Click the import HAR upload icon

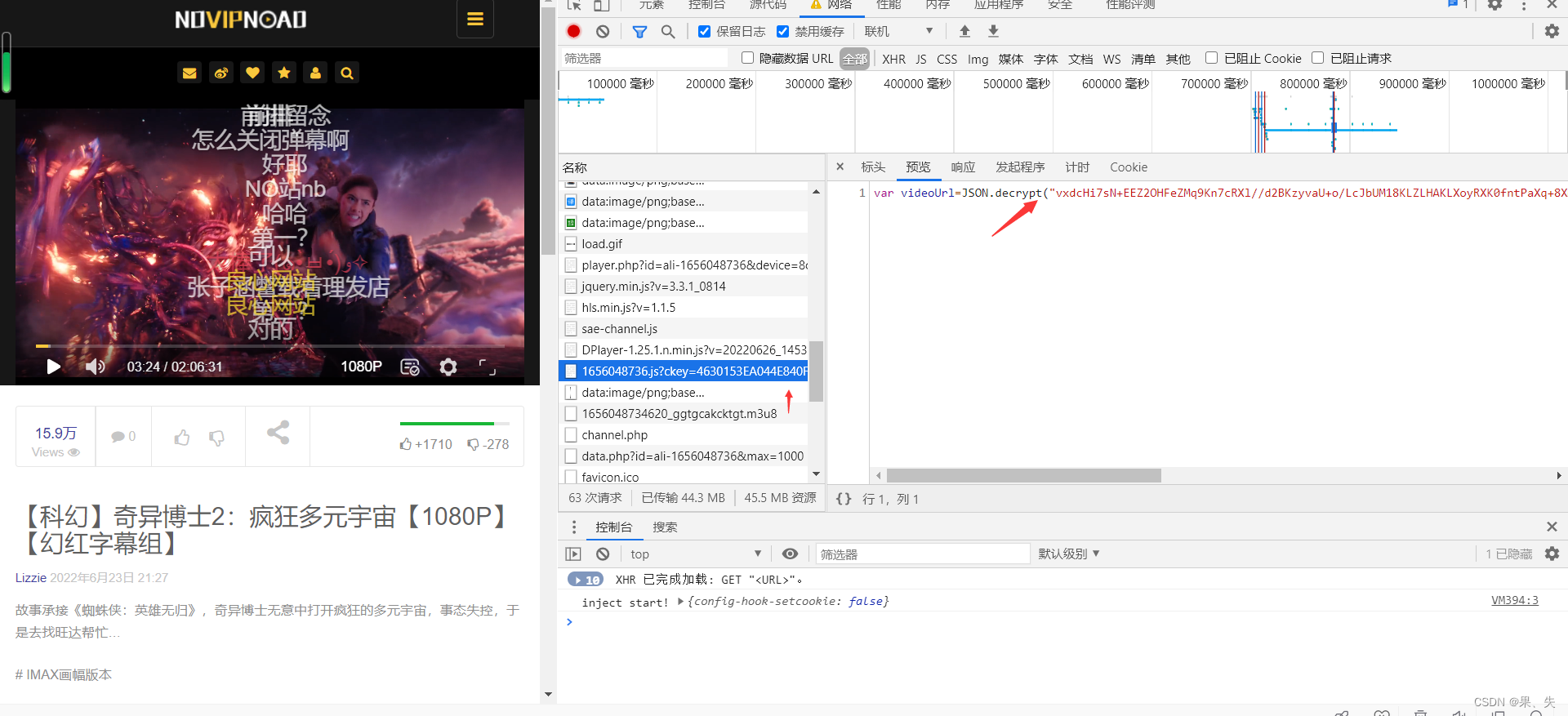[x=964, y=31]
